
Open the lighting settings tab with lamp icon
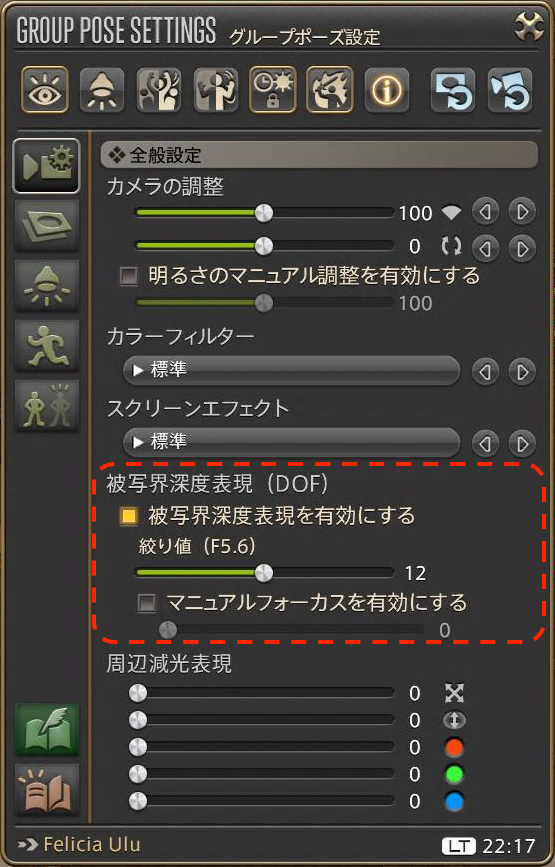[x=47, y=285]
